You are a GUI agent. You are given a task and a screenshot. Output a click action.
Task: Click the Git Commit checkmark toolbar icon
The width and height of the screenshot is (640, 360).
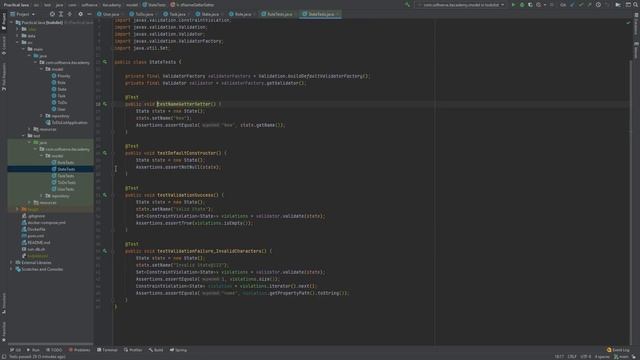tap(580, 5)
